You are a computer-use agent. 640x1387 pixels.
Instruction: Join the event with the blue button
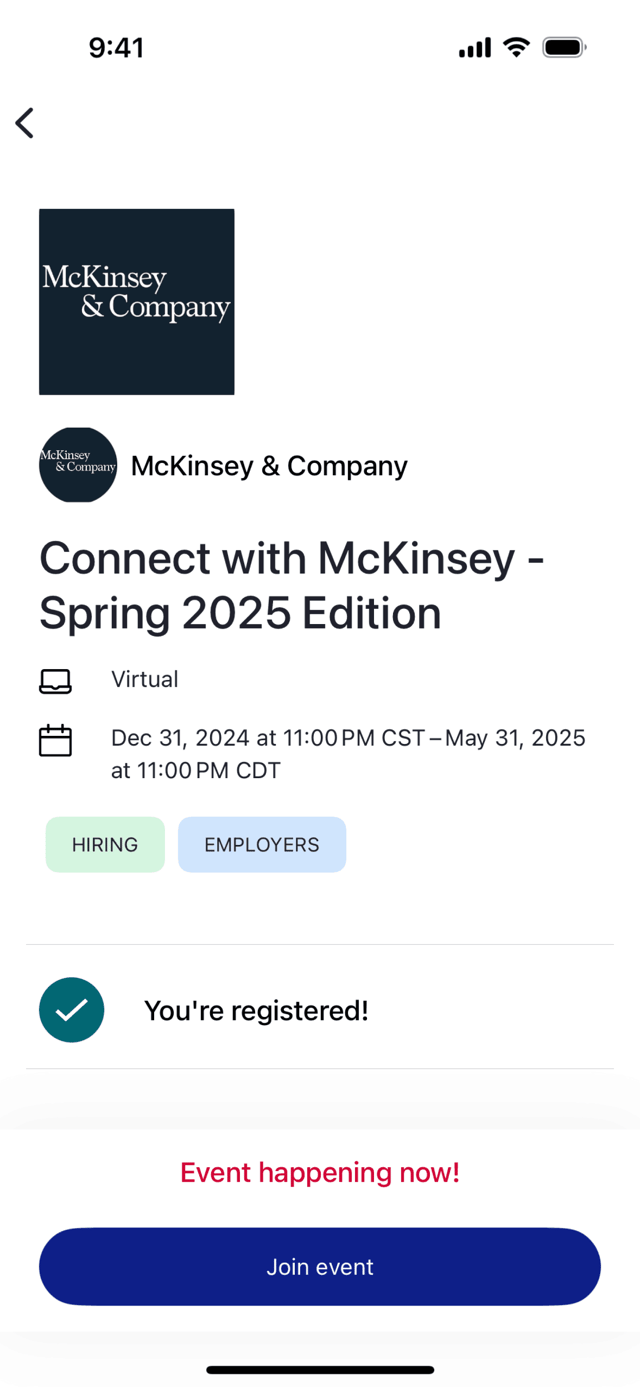(320, 1267)
